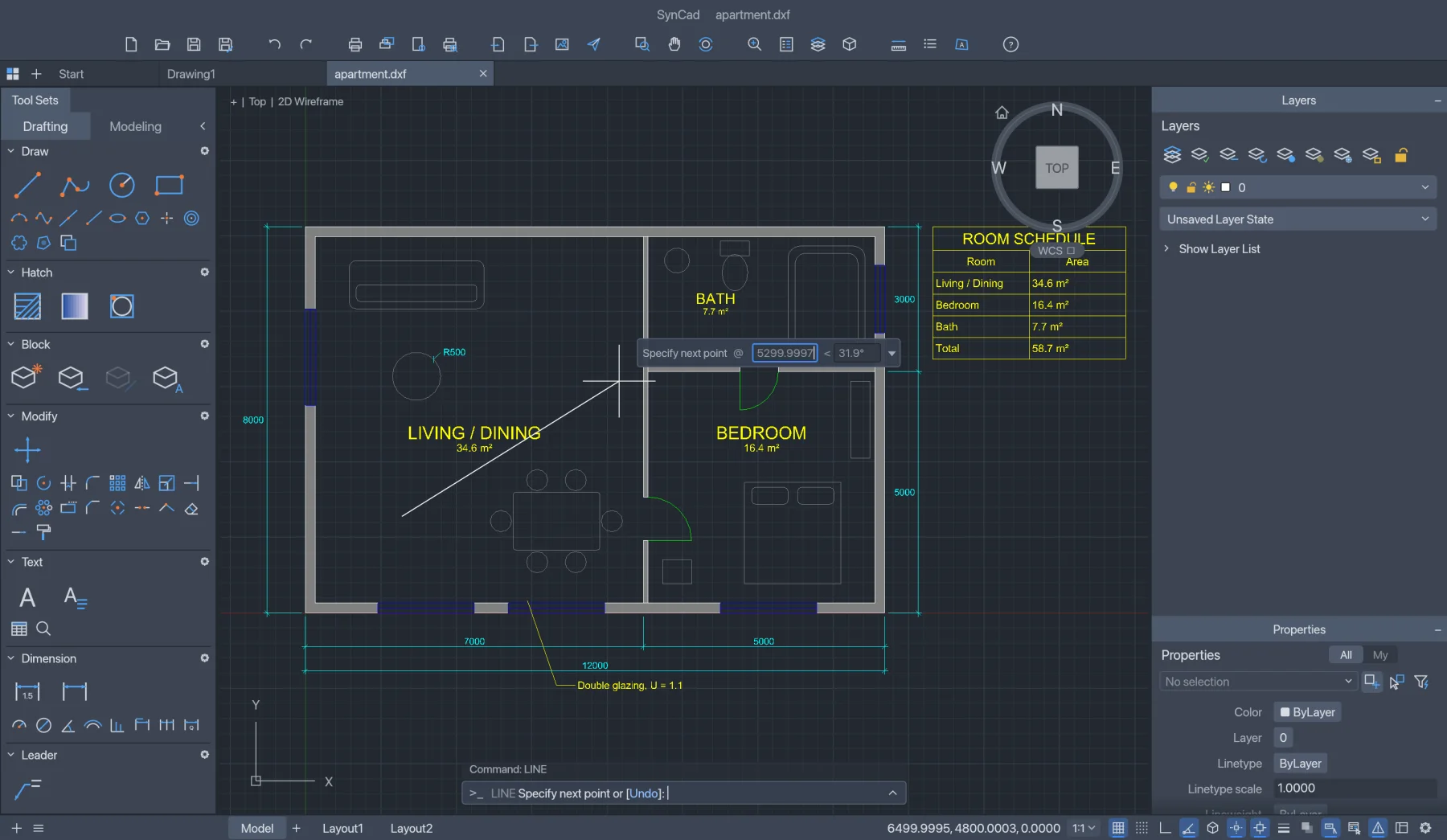This screenshot has height=840, width=1447.
Task: Open the Start tab
Action: pyautogui.click(x=71, y=74)
